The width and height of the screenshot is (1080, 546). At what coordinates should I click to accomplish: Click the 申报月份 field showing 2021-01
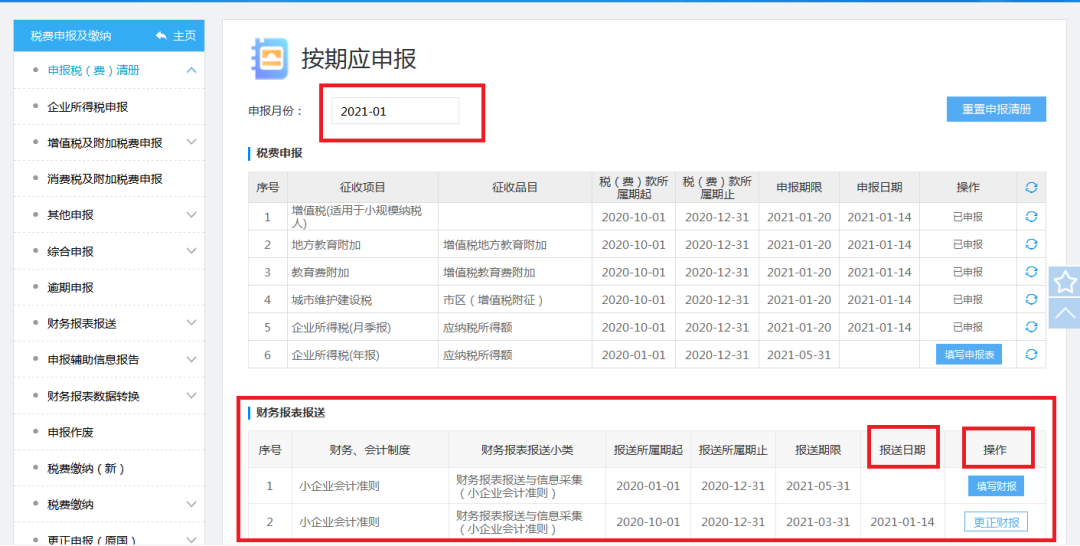tap(395, 111)
